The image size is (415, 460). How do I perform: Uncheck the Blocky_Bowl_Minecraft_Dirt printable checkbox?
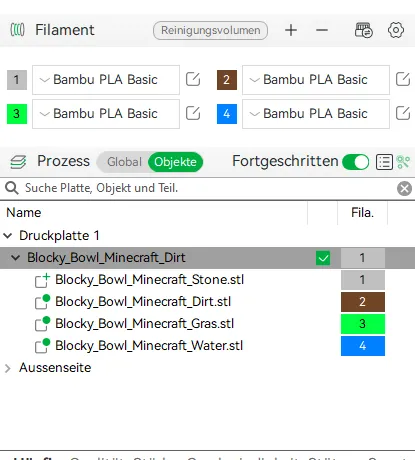tap(323, 258)
